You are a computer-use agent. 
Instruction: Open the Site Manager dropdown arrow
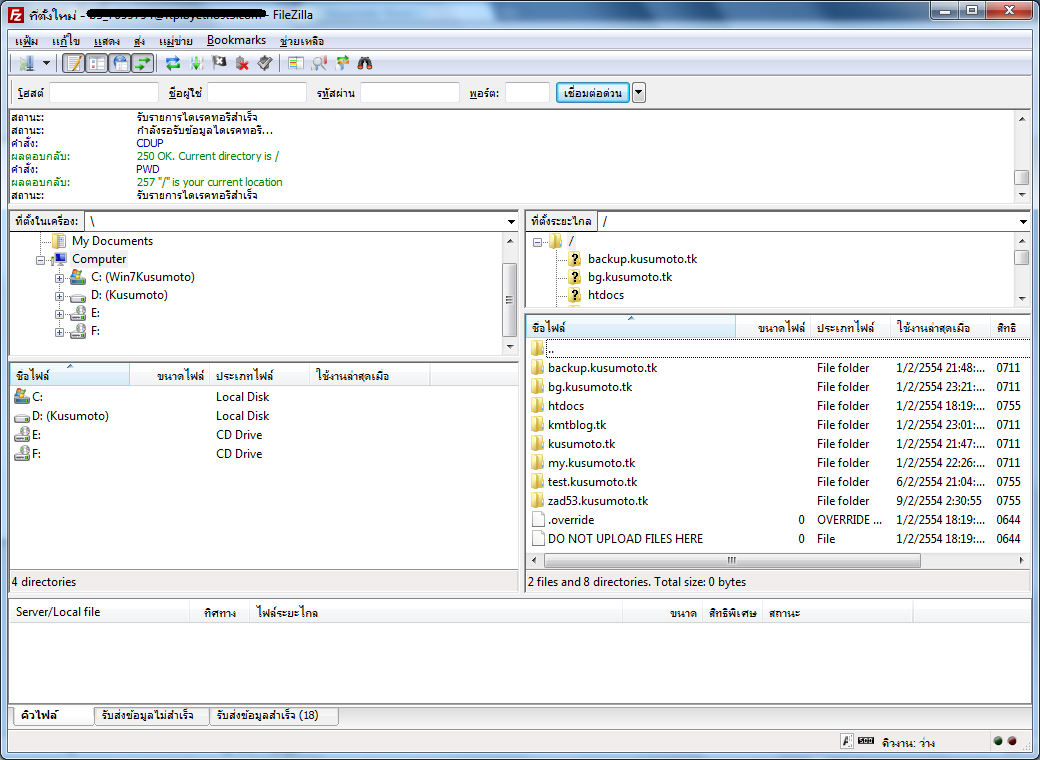[x=46, y=64]
